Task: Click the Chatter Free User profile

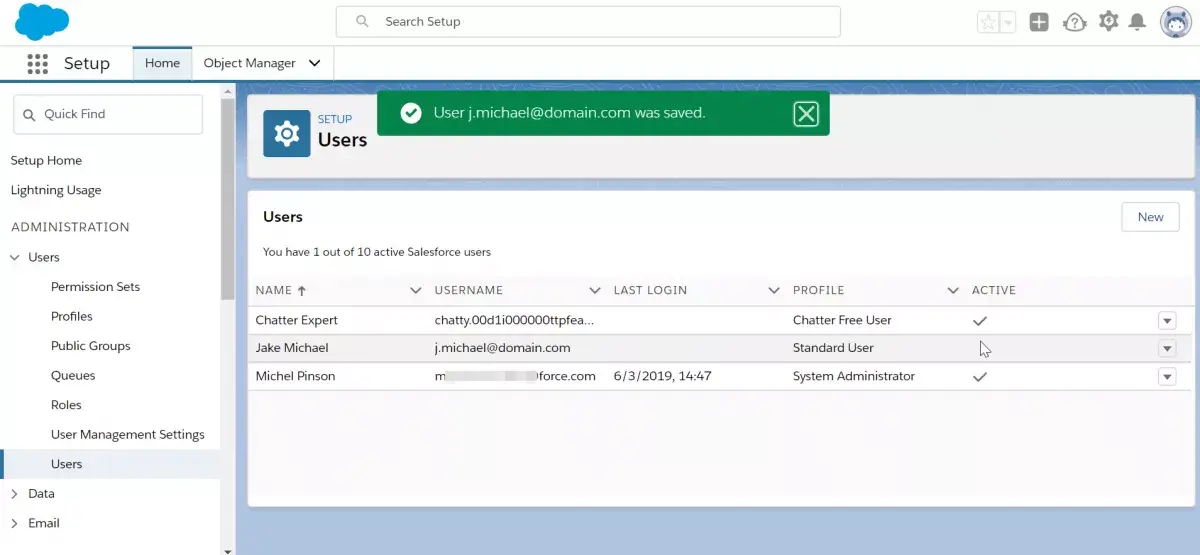Action: 842,320
